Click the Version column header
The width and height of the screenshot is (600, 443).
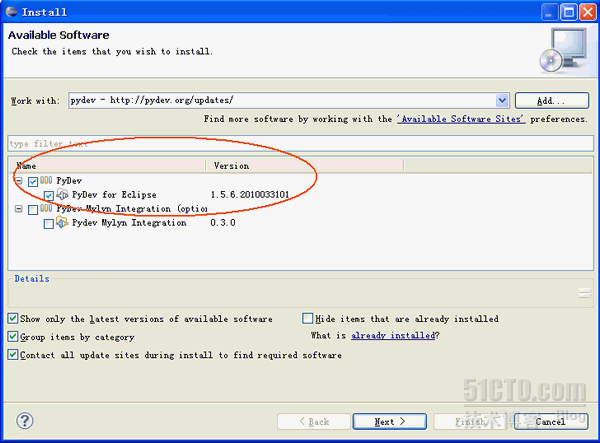click(x=305, y=166)
